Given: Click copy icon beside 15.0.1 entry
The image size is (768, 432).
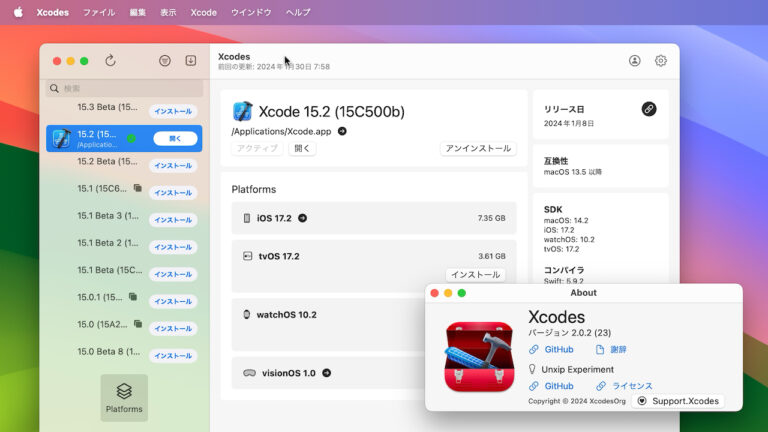Looking at the screenshot, I should [133, 296].
